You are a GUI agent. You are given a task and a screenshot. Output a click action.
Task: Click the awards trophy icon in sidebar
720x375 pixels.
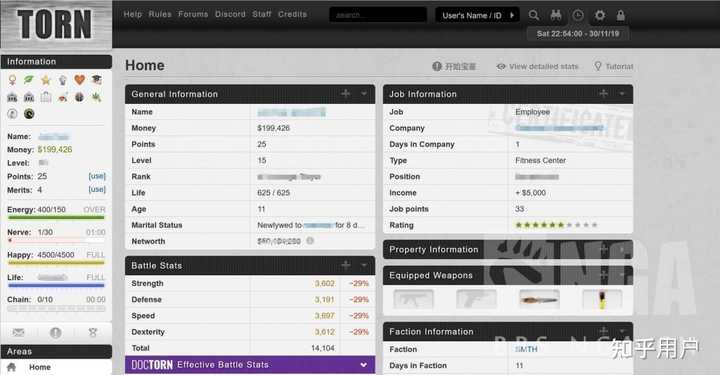tap(93, 332)
